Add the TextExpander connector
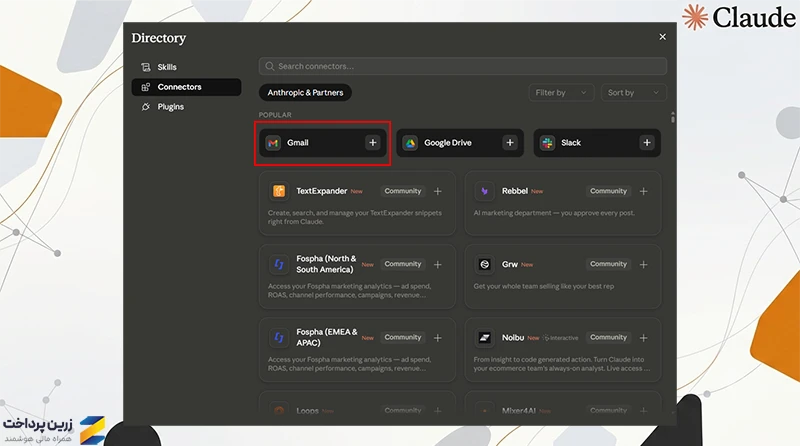 pos(438,191)
